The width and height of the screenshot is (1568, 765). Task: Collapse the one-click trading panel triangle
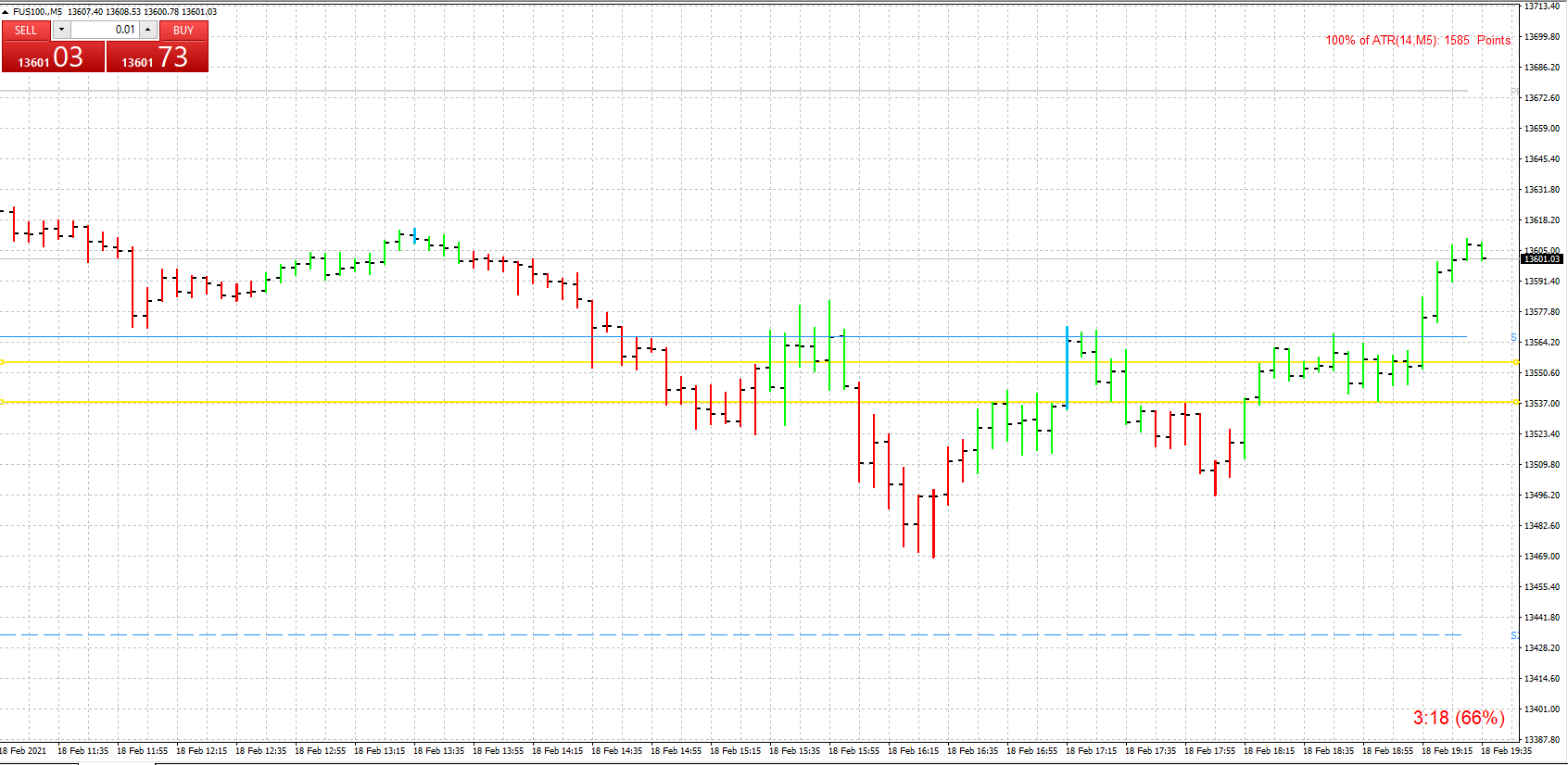(5, 12)
